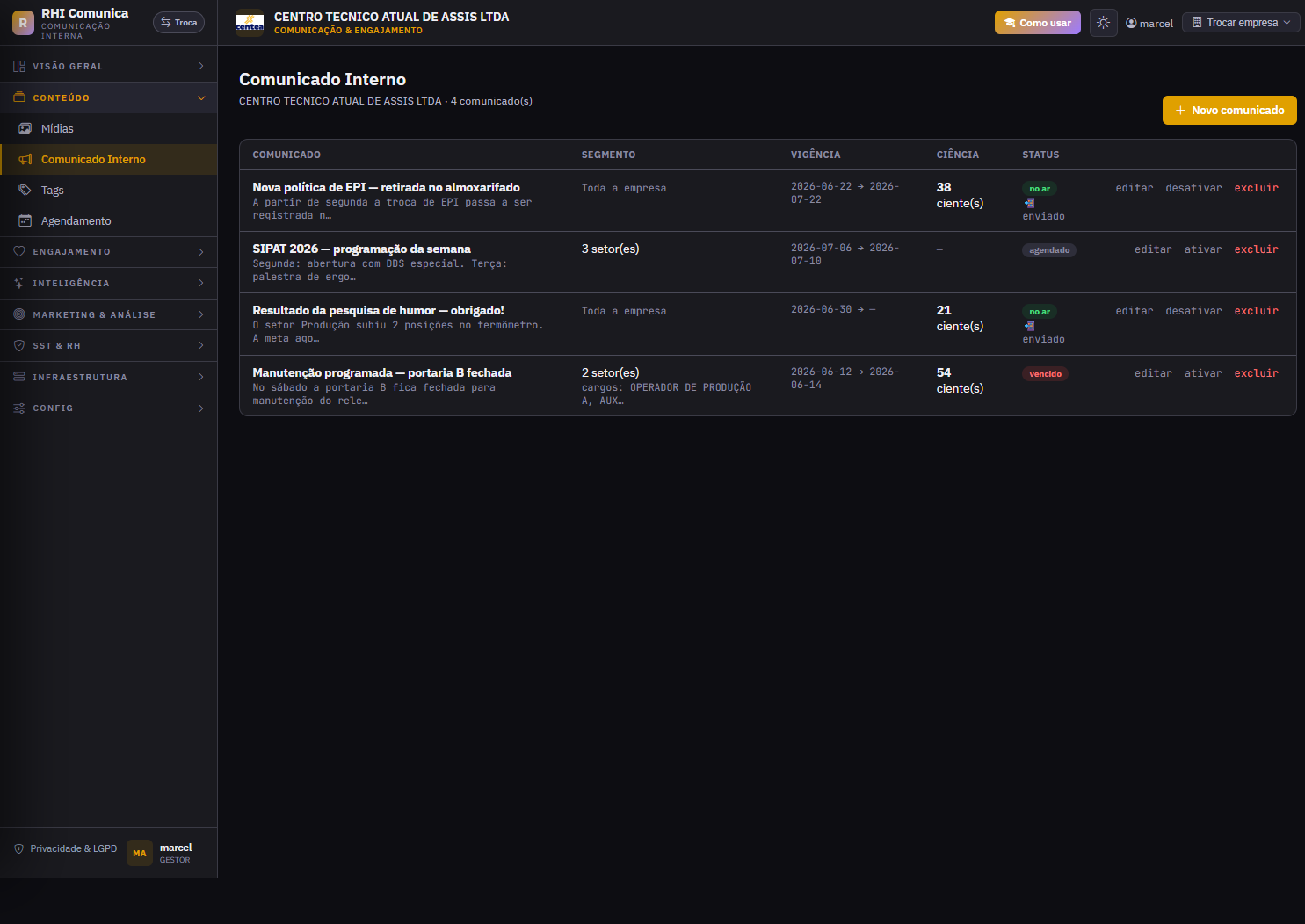Click the 'Manutenção programada — portaria B fechada' title
The image size is (1305, 924).
pos(381,372)
